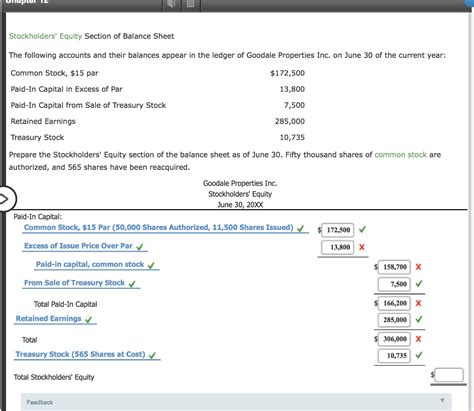
Task: Open the common stock glossary link
Action: click(x=401, y=155)
